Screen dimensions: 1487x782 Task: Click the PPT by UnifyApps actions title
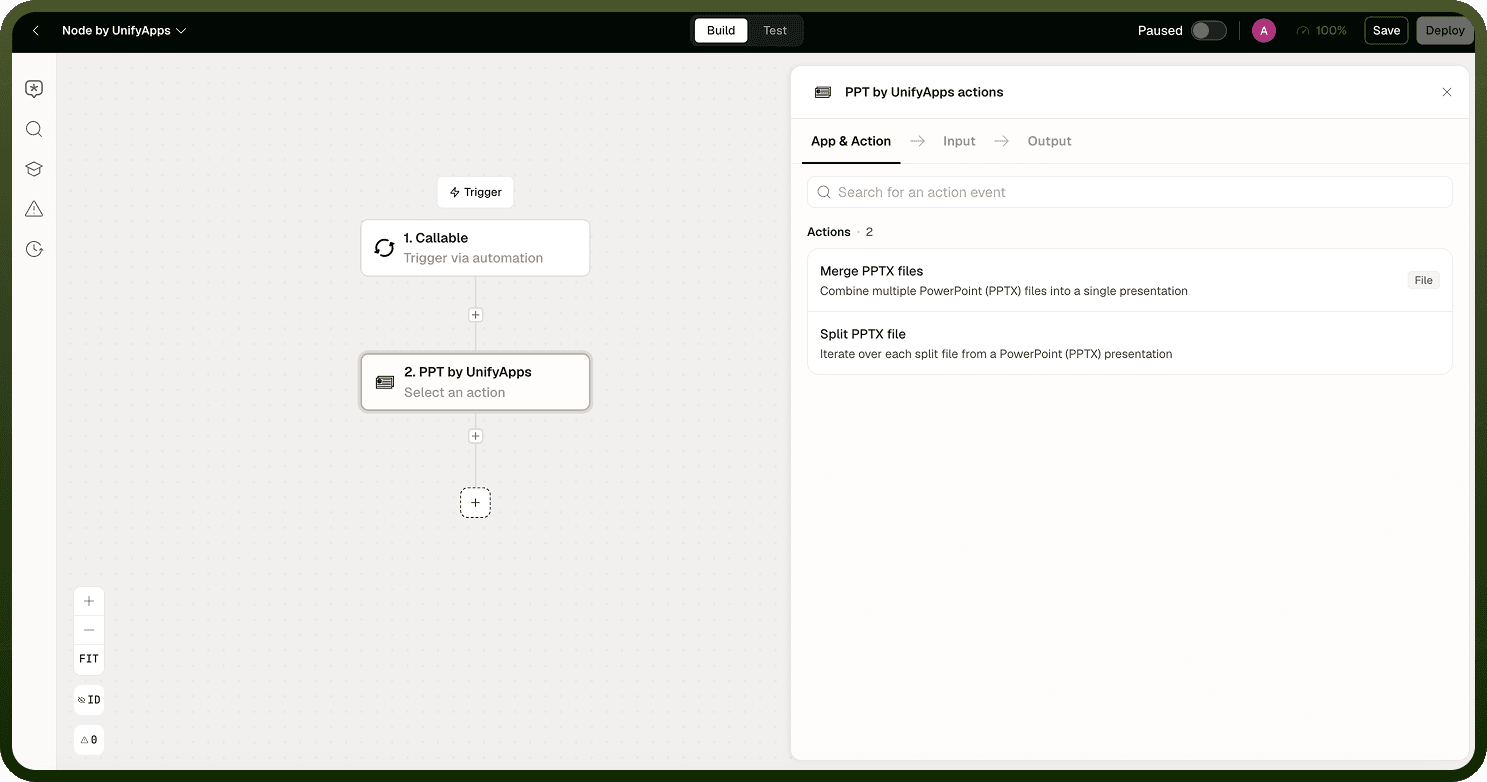point(924,92)
